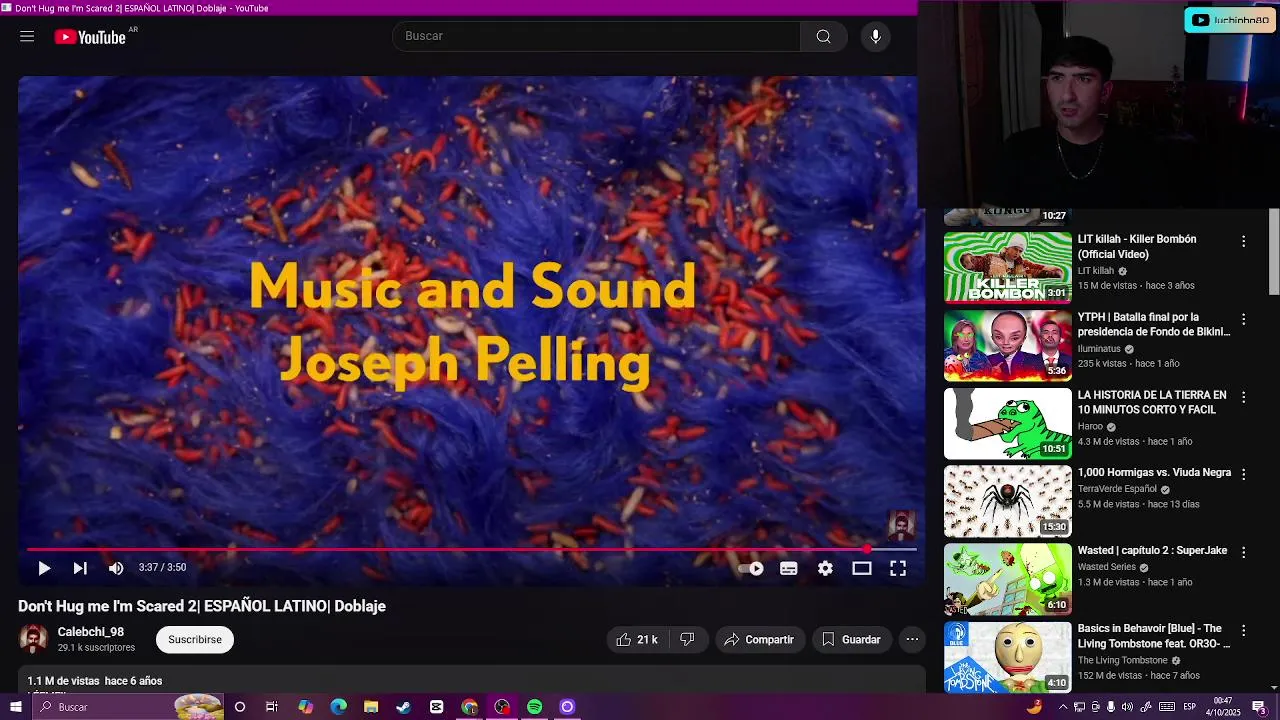The width and height of the screenshot is (1280, 720).
Task: Click the page scrollbar thumb on the right
Action: [x=1274, y=252]
